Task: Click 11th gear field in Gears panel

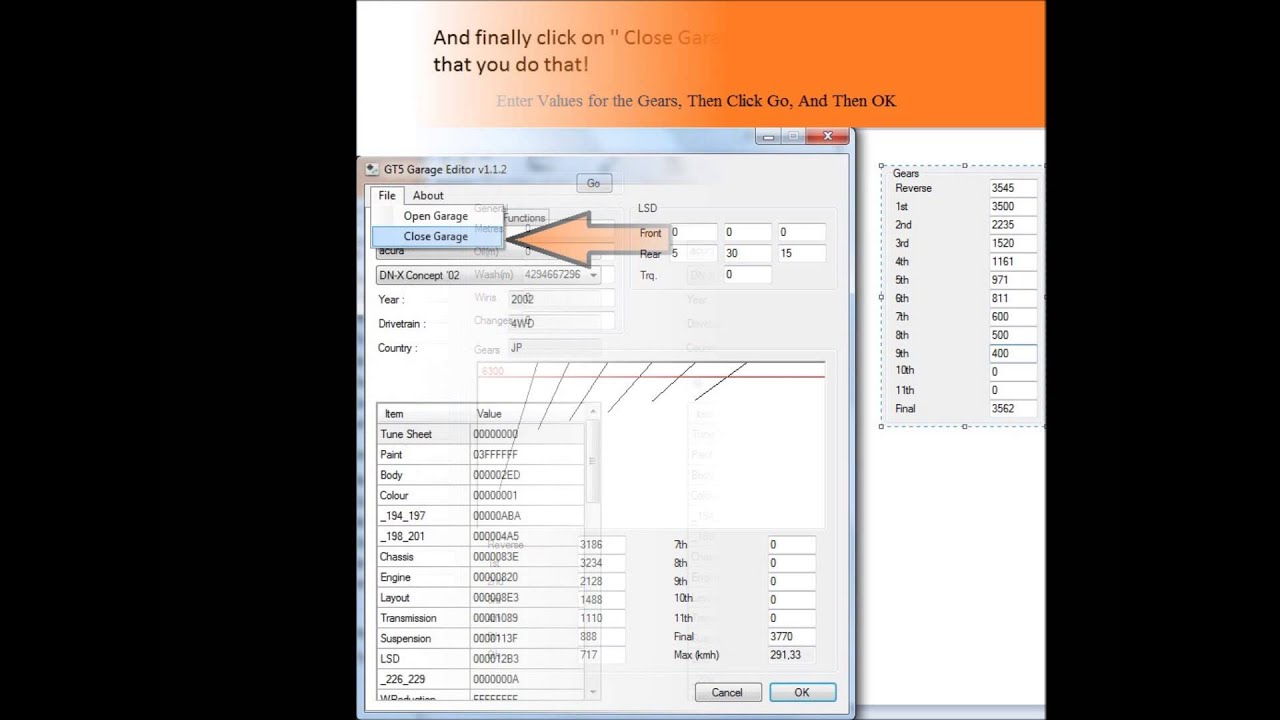Action: point(1012,390)
